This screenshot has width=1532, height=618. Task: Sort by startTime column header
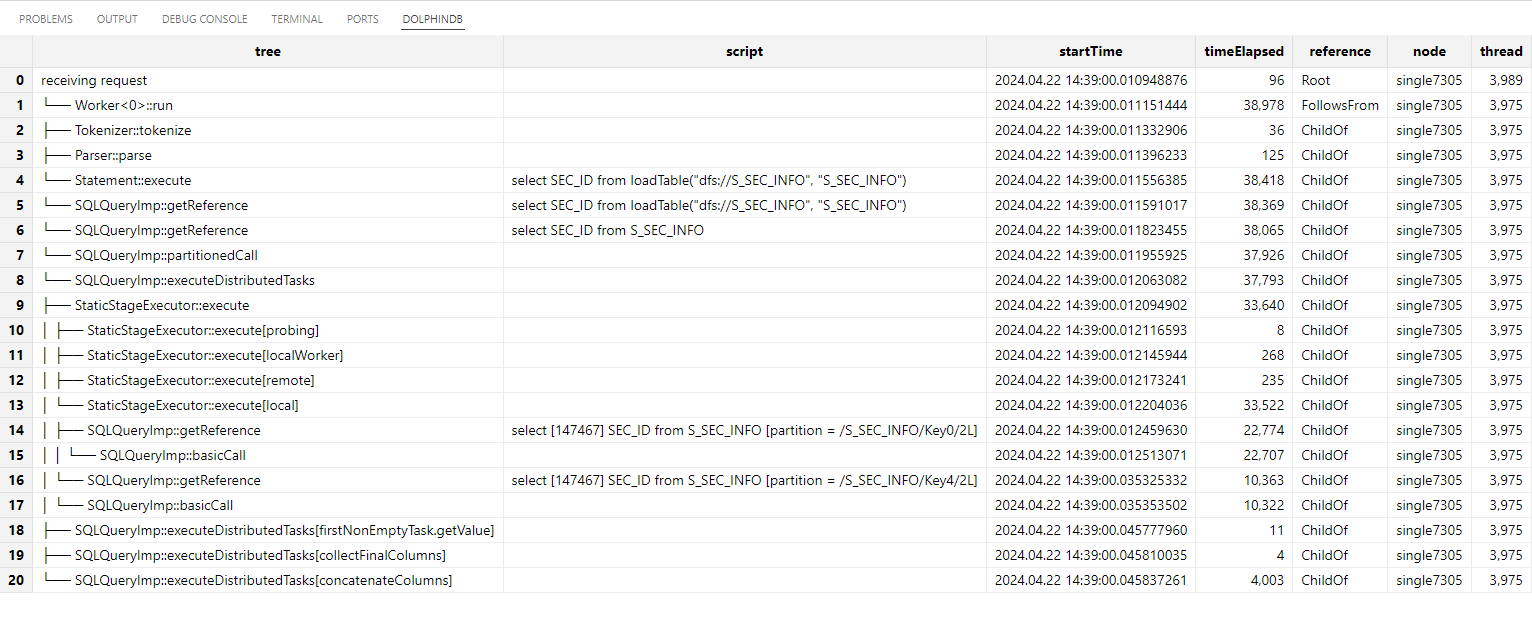click(x=1090, y=52)
